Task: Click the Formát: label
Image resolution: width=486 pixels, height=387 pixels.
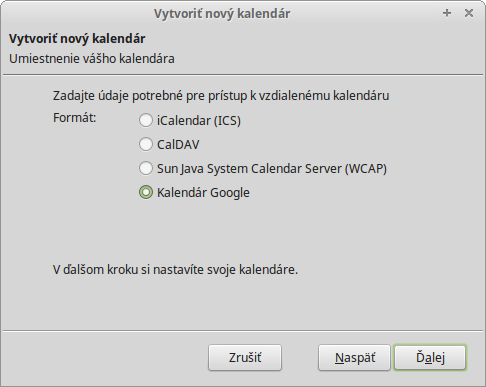Action: [x=75, y=118]
